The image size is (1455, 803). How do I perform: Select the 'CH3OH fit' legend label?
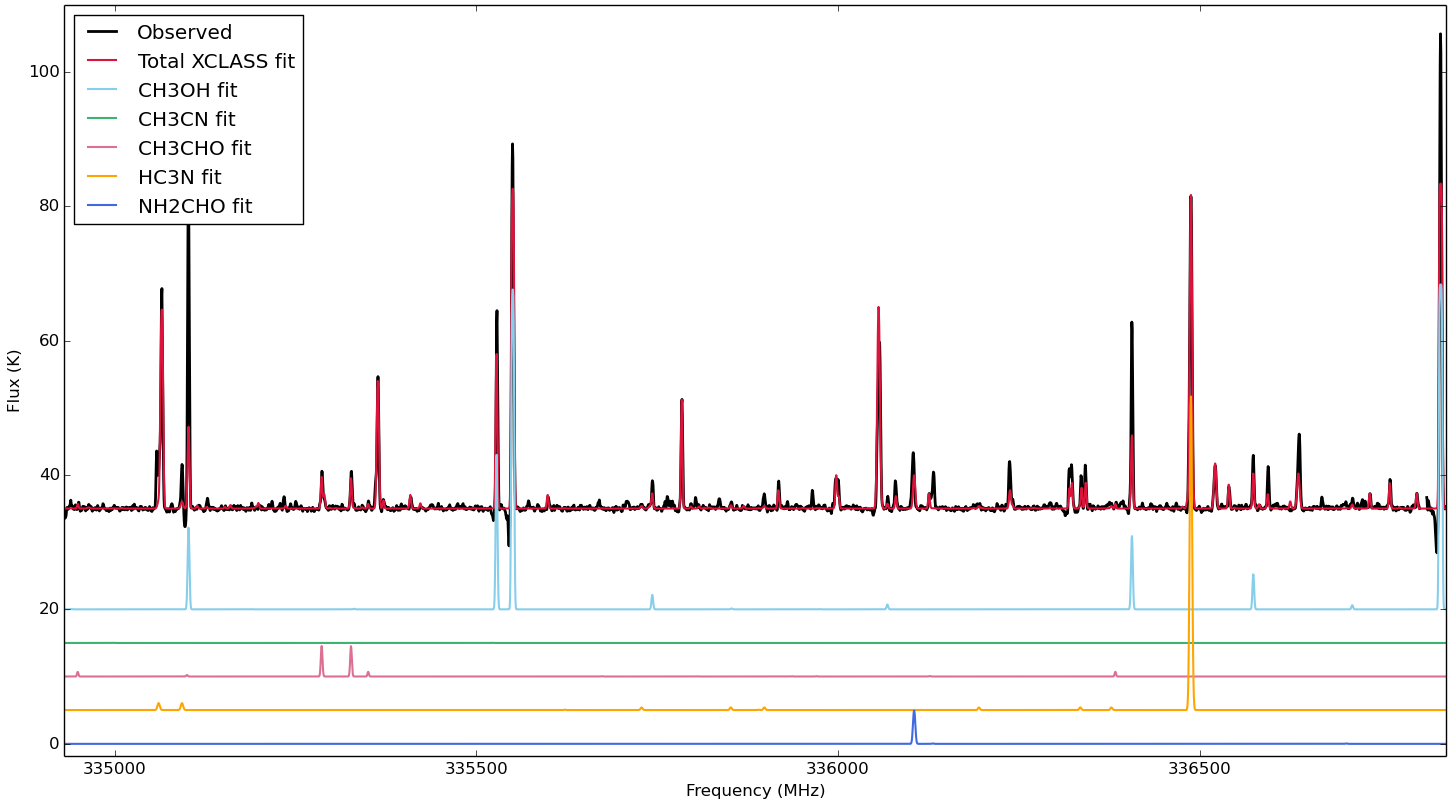coord(187,91)
